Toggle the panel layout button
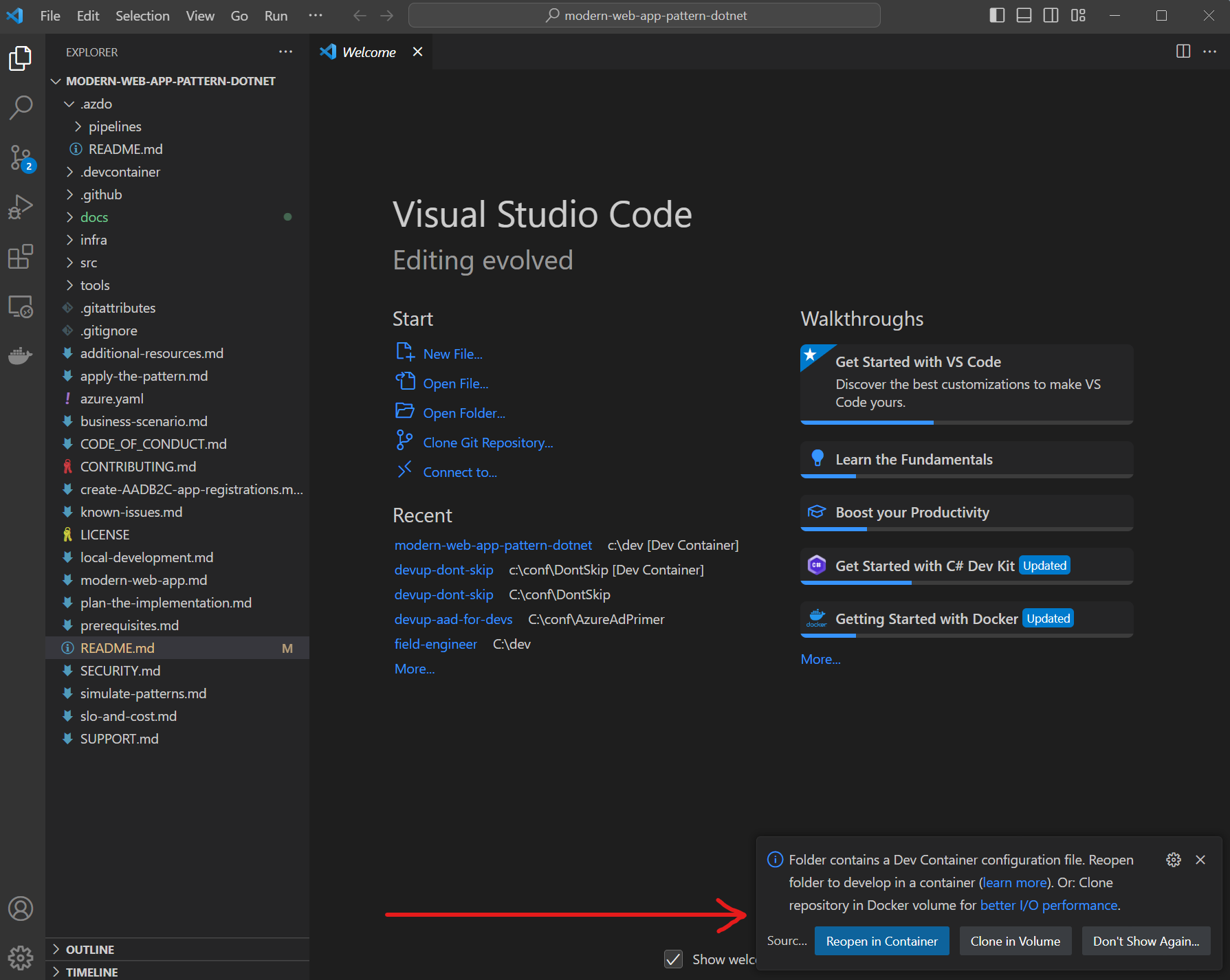The image size is (1230, 980). coord(1024,16)
